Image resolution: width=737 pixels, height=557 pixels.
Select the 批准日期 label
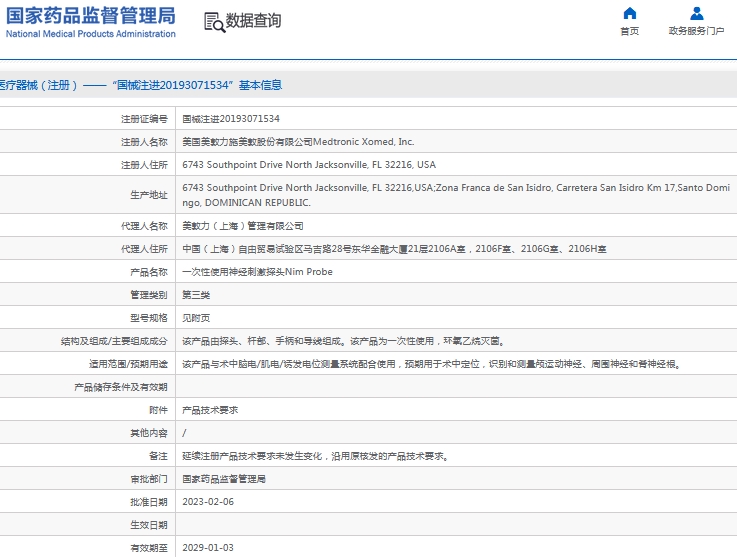click(149, 502)
